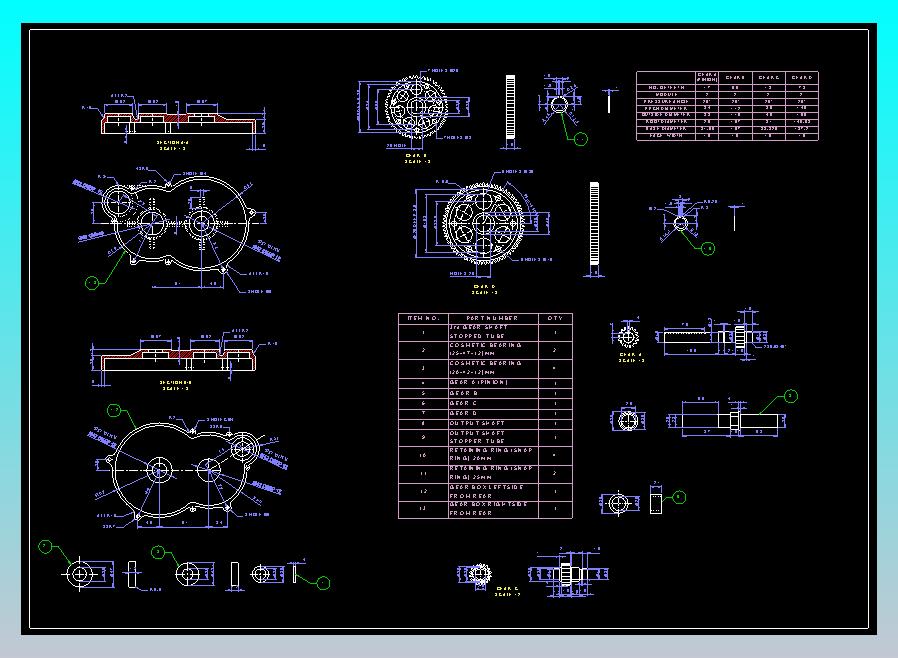Select the 3rd GEAR SHAFT STOPPER TUBE row
Screen dimensions: 898x658
(485, 332)
